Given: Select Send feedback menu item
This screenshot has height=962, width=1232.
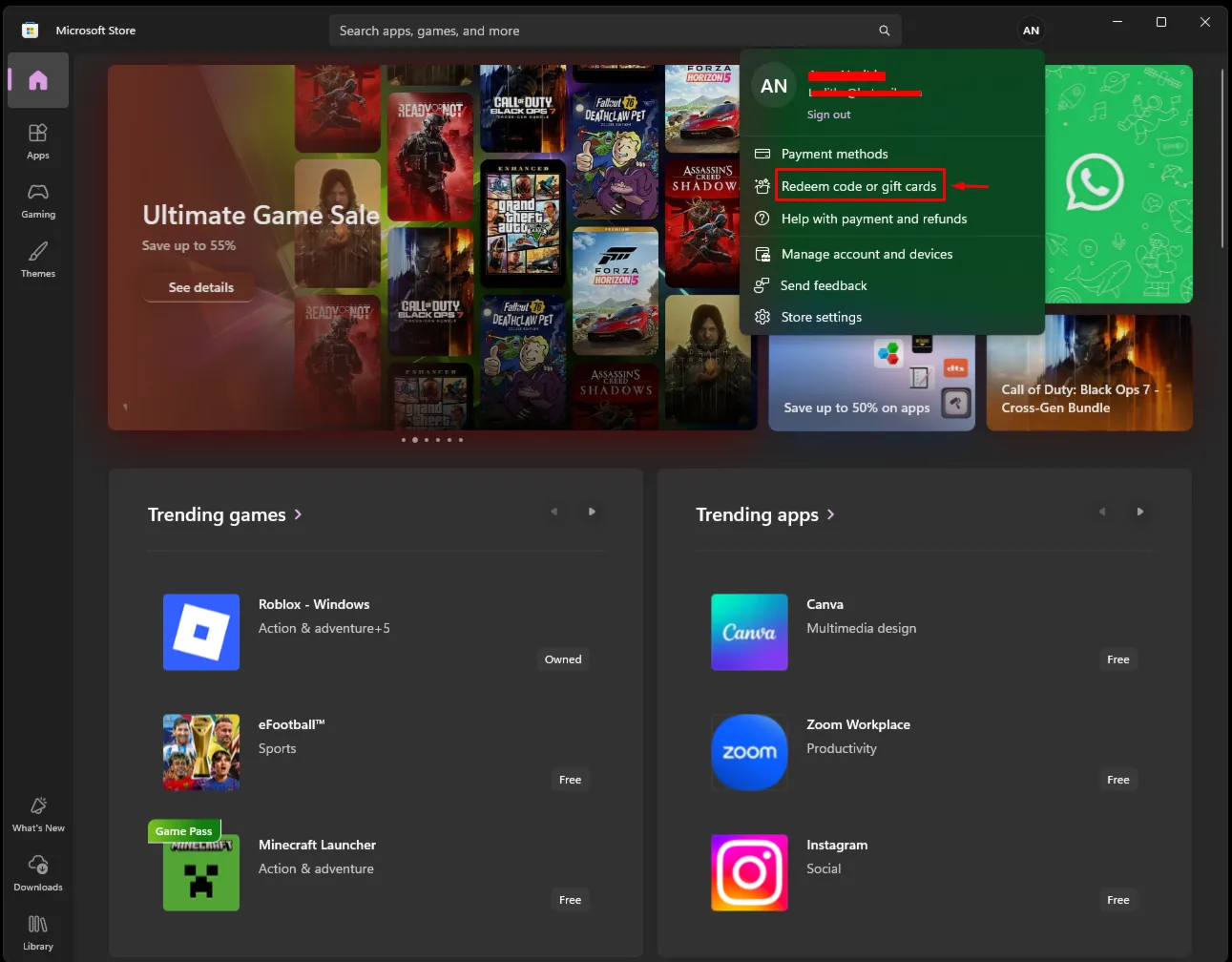Looking at the screenshot, I should [892, 285].
